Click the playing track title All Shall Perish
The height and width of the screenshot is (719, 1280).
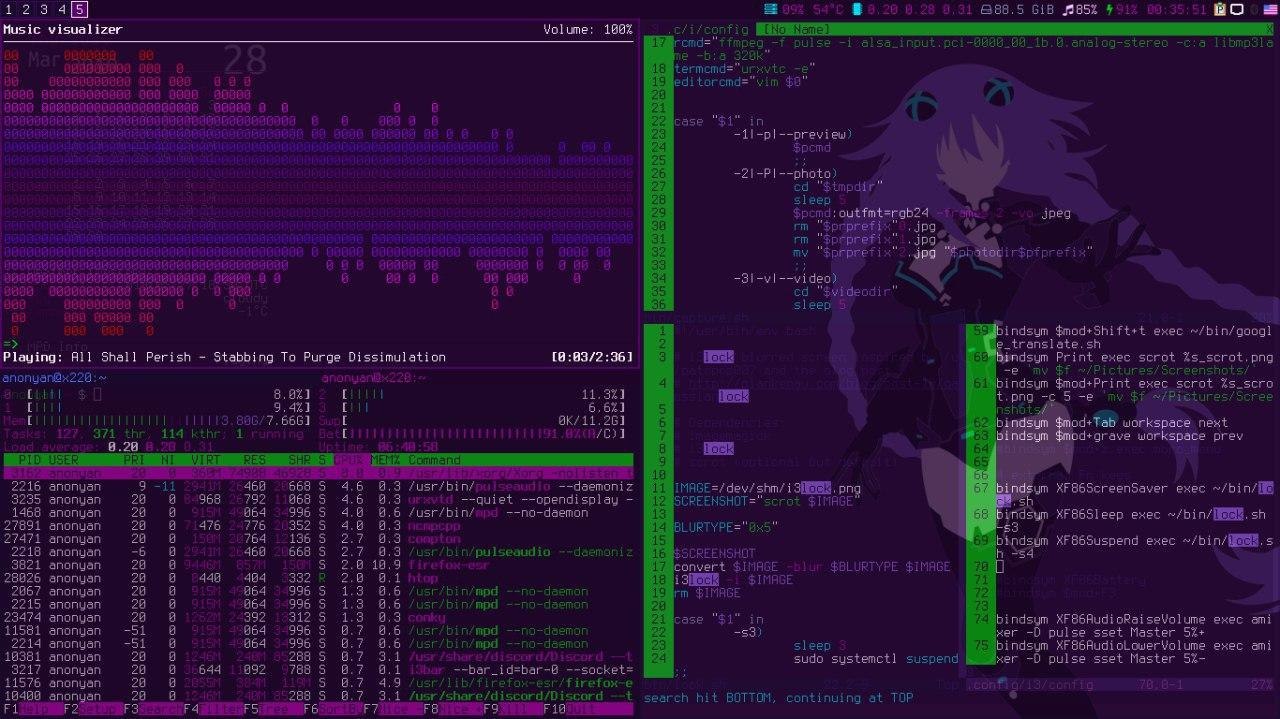258,357
